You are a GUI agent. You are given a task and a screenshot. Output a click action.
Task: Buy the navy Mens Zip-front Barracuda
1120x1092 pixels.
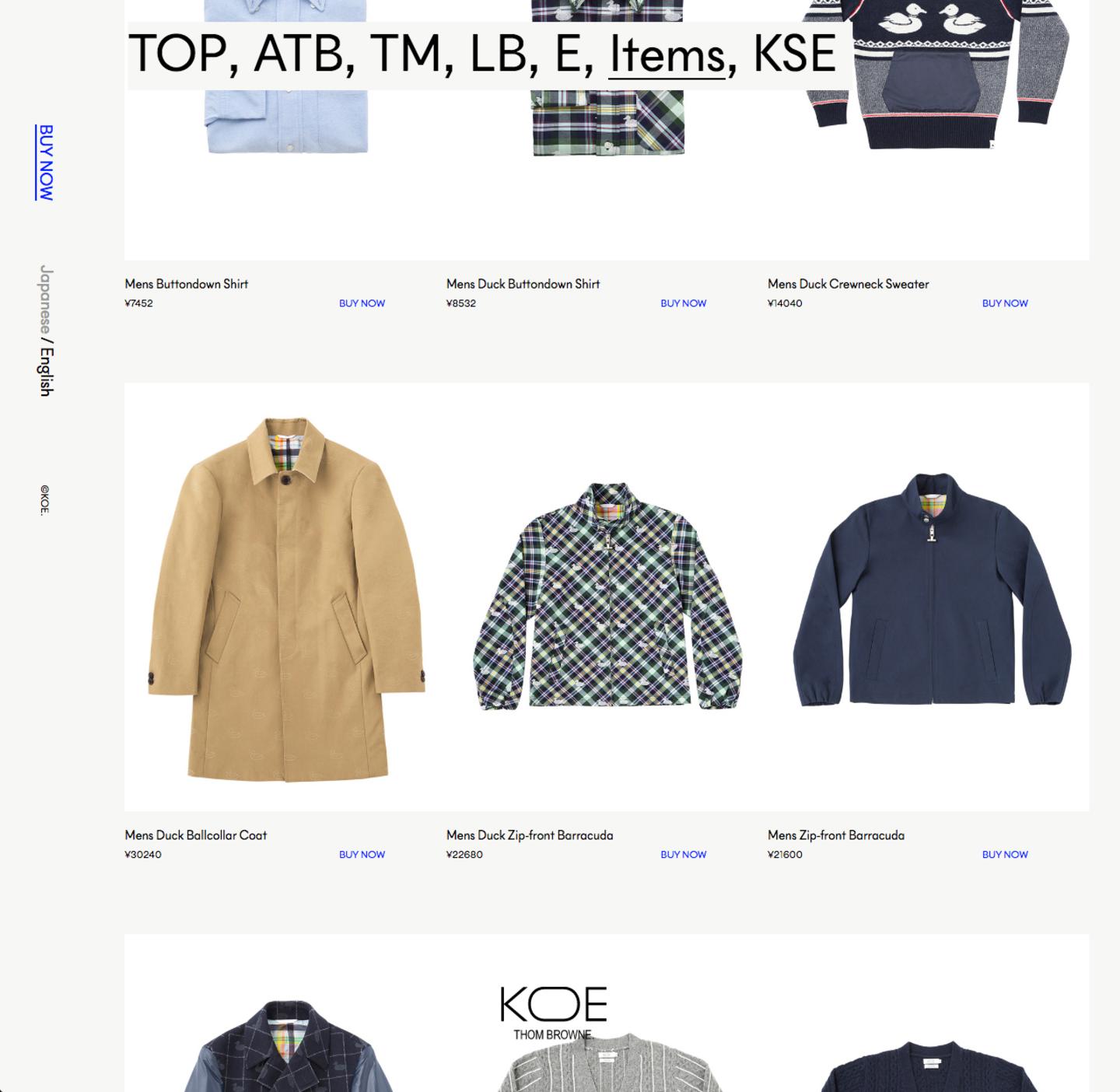tap(1005, 854)
